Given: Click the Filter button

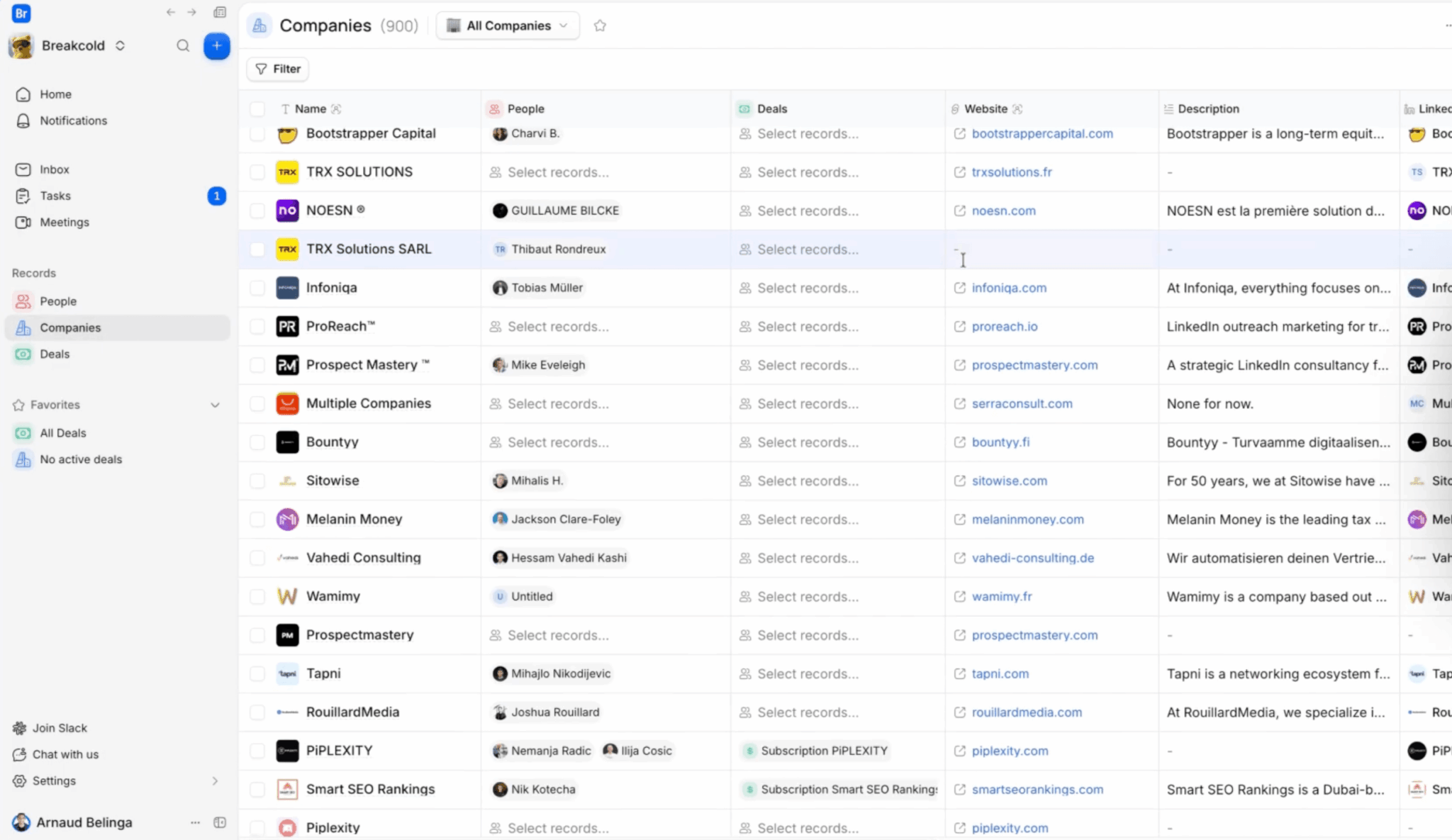Looking at the screenshot, I should click(x=278, y=69).
